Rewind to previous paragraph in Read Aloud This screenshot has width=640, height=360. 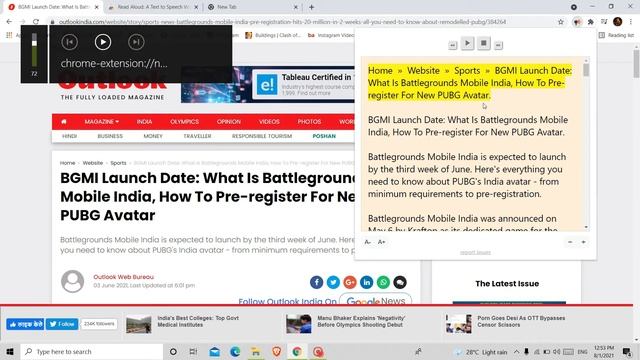[x=453, y=45]
